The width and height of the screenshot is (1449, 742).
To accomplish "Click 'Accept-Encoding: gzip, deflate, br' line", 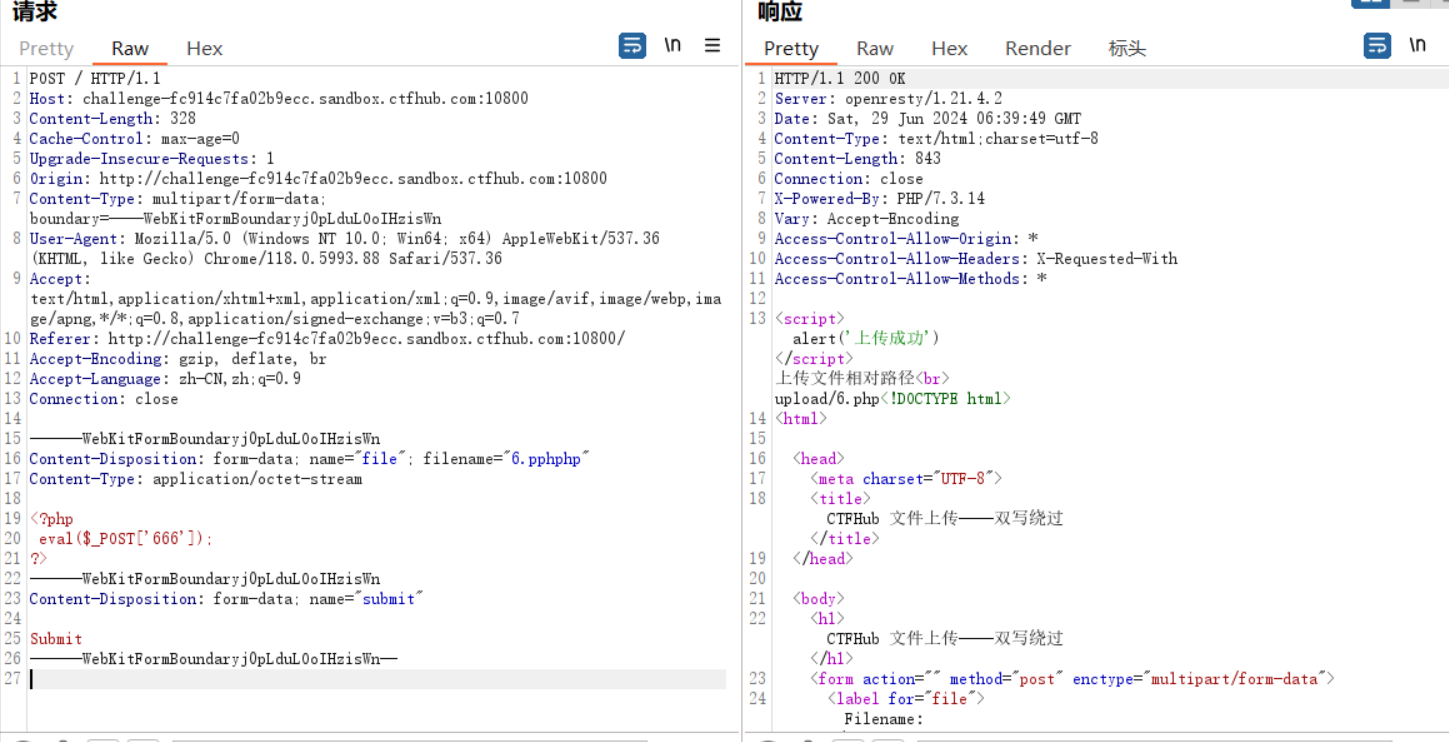I will click(x=178, y=358).
